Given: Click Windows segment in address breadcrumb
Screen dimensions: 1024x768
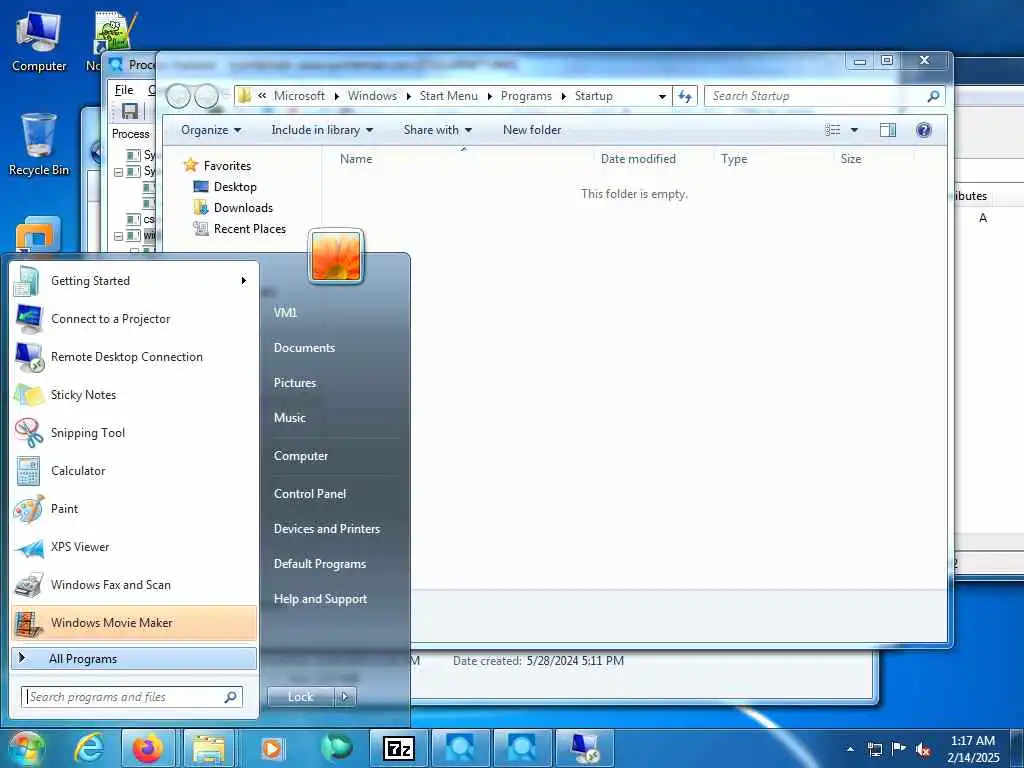Looking at the screenshot, I should click(x=372, y=96).
